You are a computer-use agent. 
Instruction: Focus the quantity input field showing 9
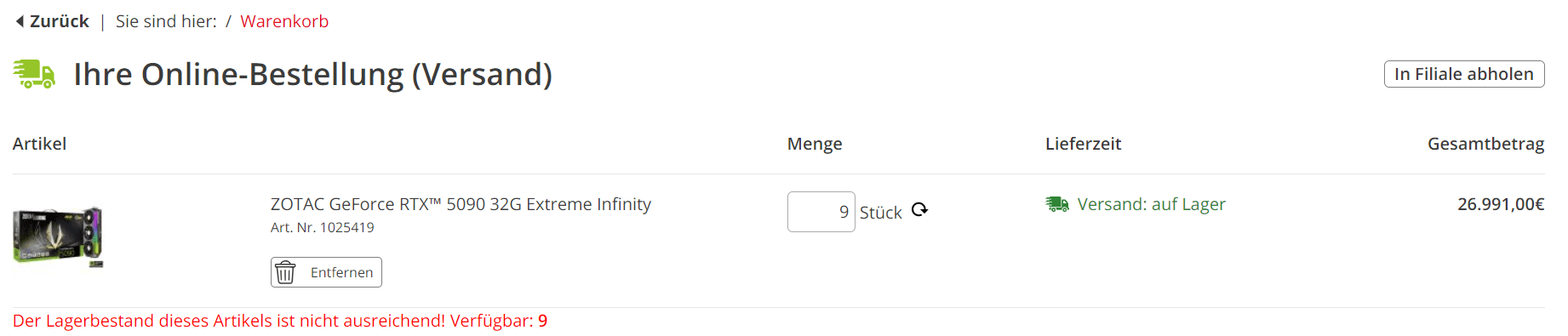pos(821,212)
